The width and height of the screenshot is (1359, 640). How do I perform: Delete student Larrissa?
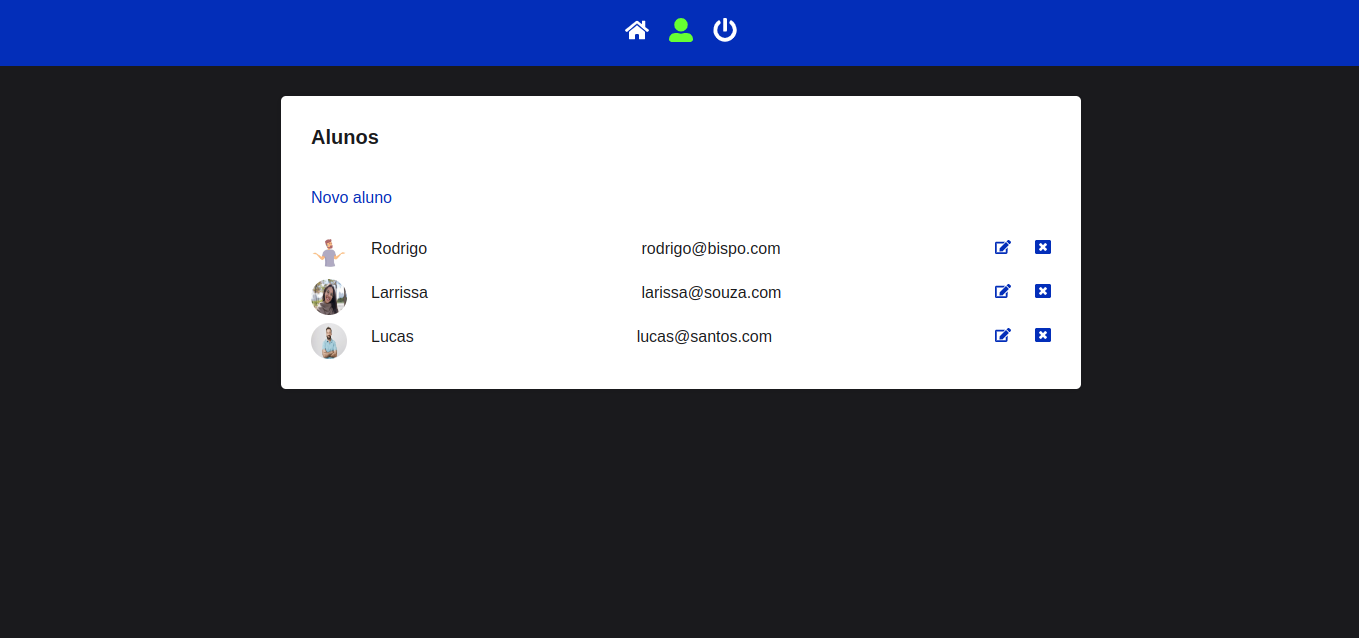coord(1043,291)
